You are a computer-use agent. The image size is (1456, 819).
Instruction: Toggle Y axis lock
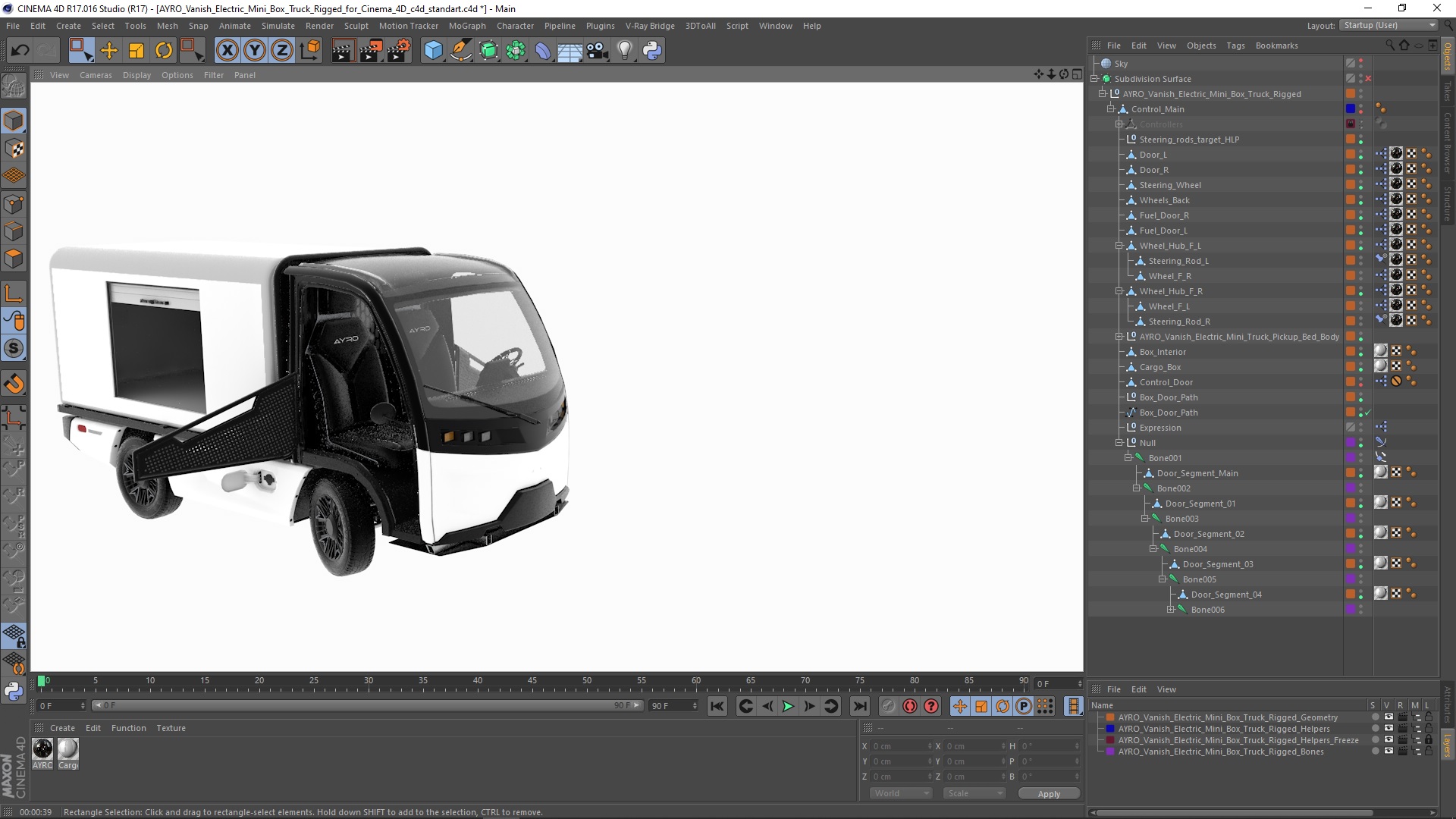(x=254, y=51)
